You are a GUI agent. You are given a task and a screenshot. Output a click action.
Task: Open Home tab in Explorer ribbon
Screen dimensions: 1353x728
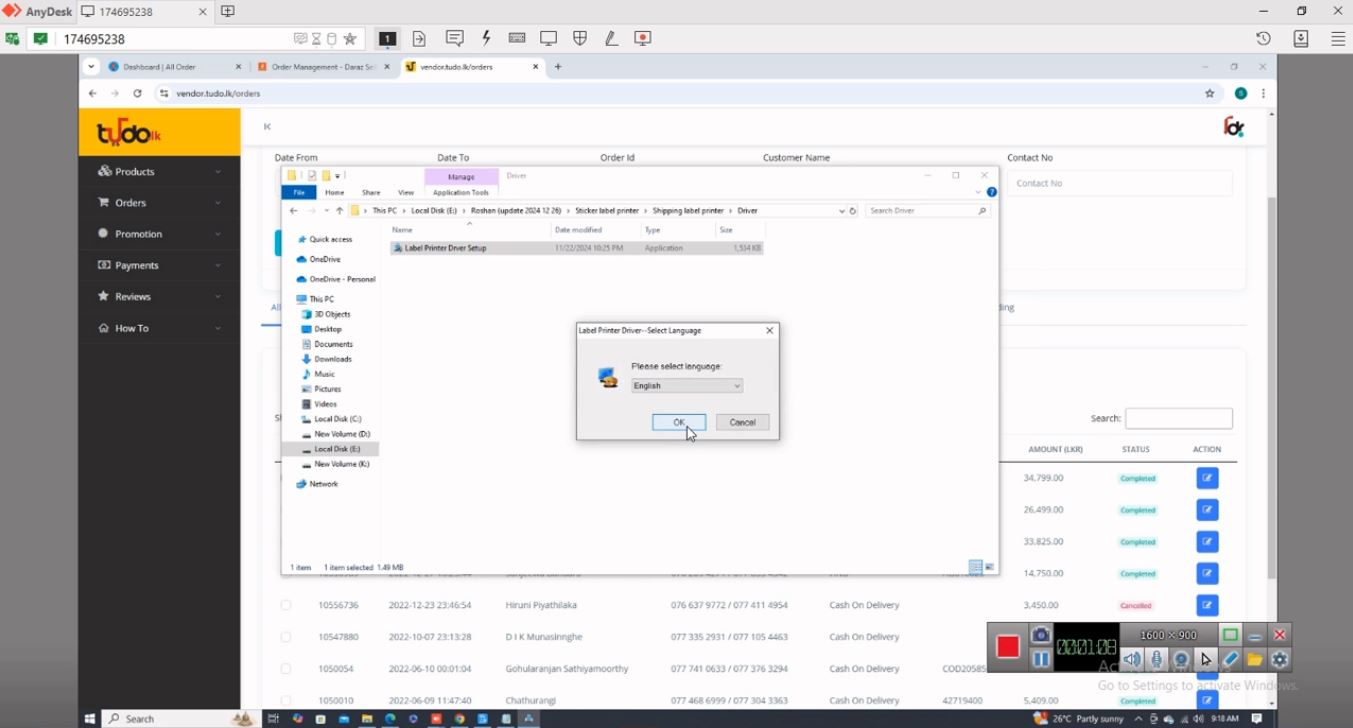point(334,192)
